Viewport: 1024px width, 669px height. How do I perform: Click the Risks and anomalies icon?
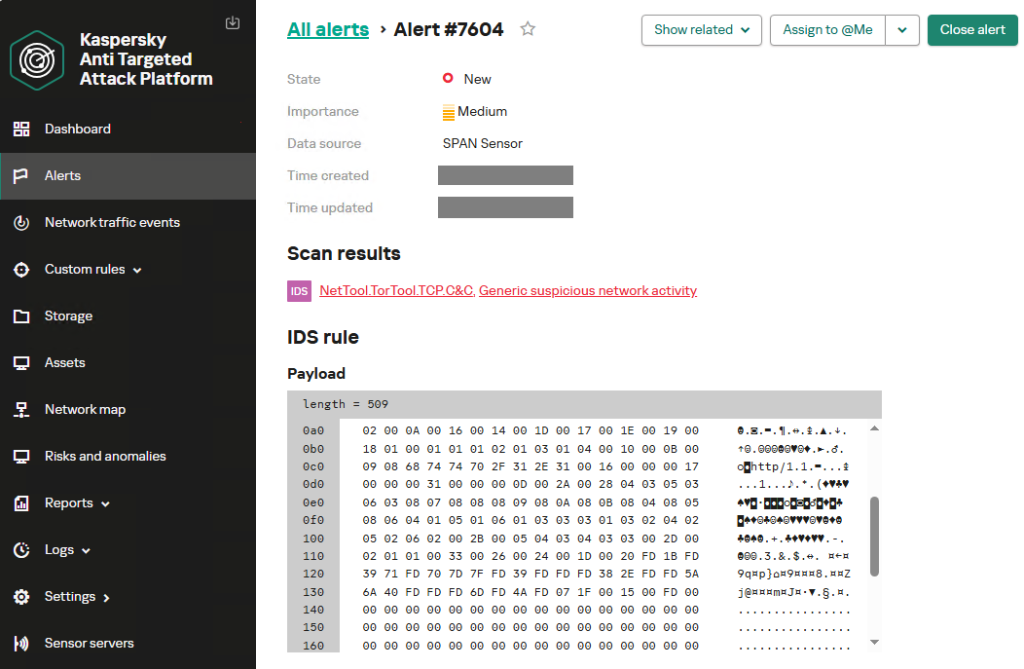(22, 457)
